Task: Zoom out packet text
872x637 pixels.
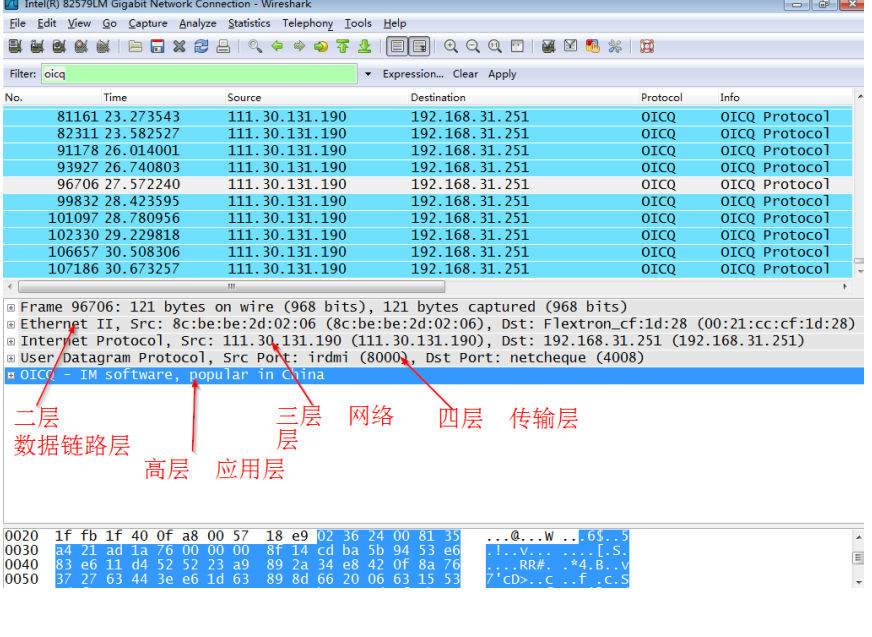Action: 473,46
